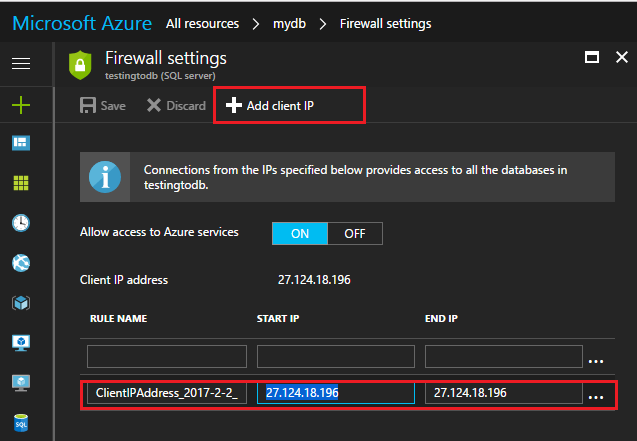The height and width of the screenshot is (441, 637).
Task: Go to mydb breadcrumb
Action: click(289, 24)
